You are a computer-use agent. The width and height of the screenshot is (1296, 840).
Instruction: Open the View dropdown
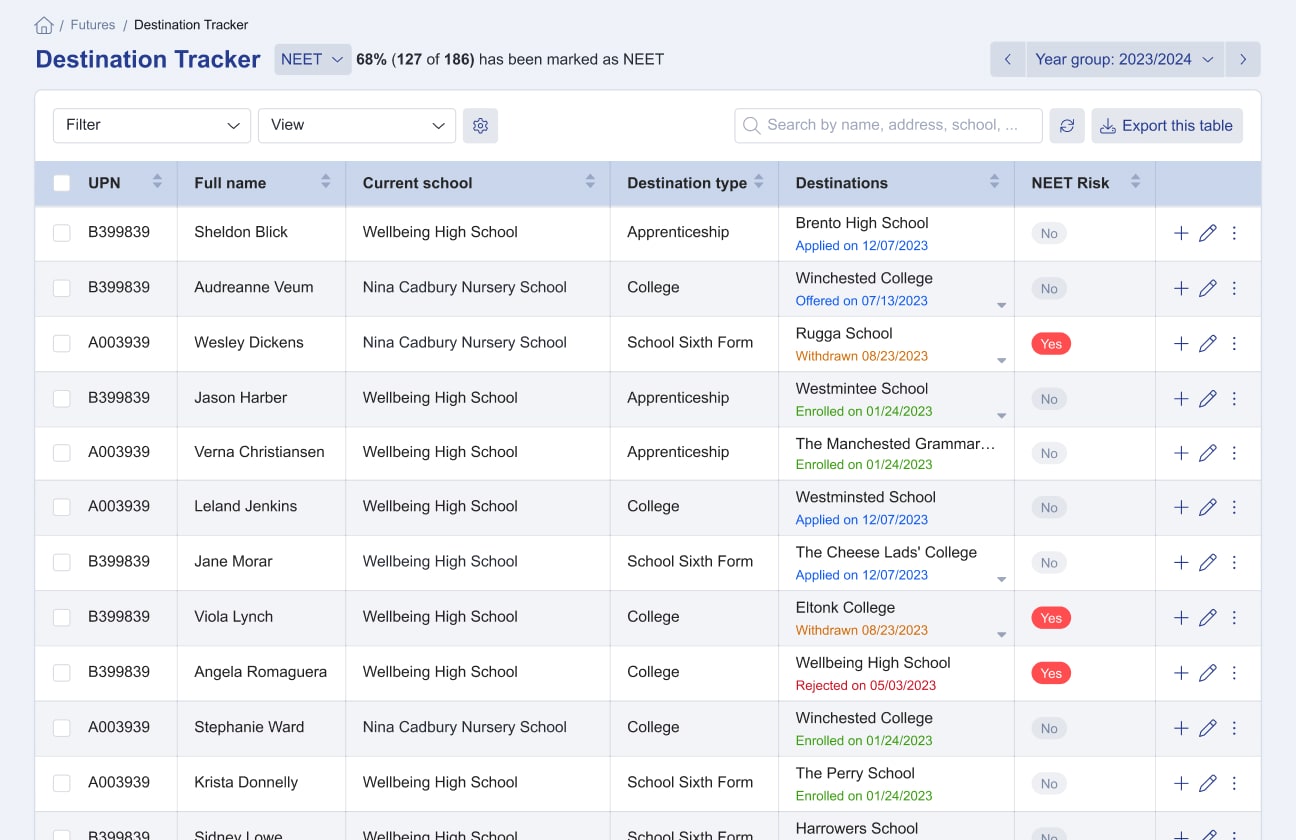[357, 125]
